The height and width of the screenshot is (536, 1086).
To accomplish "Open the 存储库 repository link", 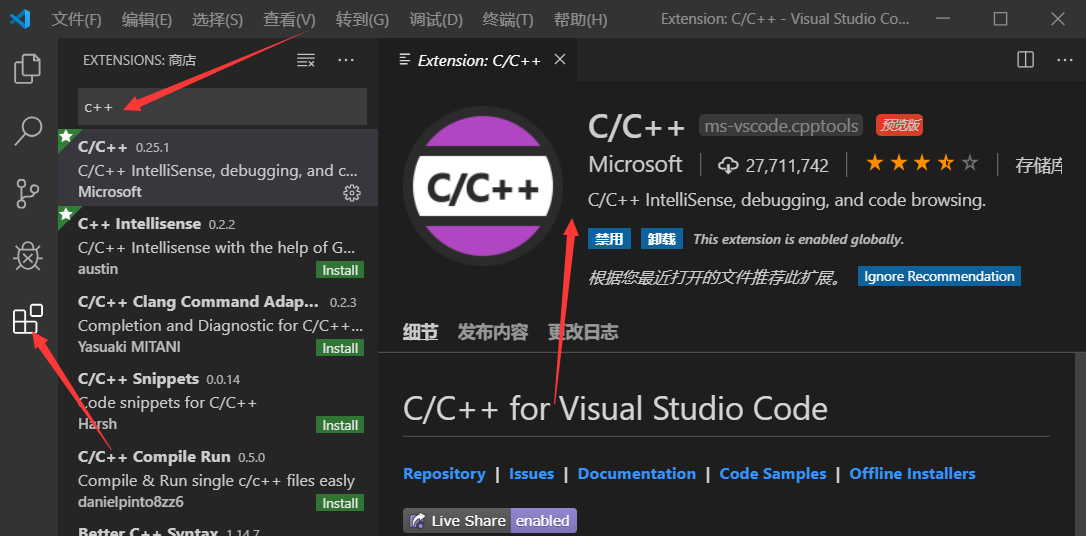I will pos(1038,165).
